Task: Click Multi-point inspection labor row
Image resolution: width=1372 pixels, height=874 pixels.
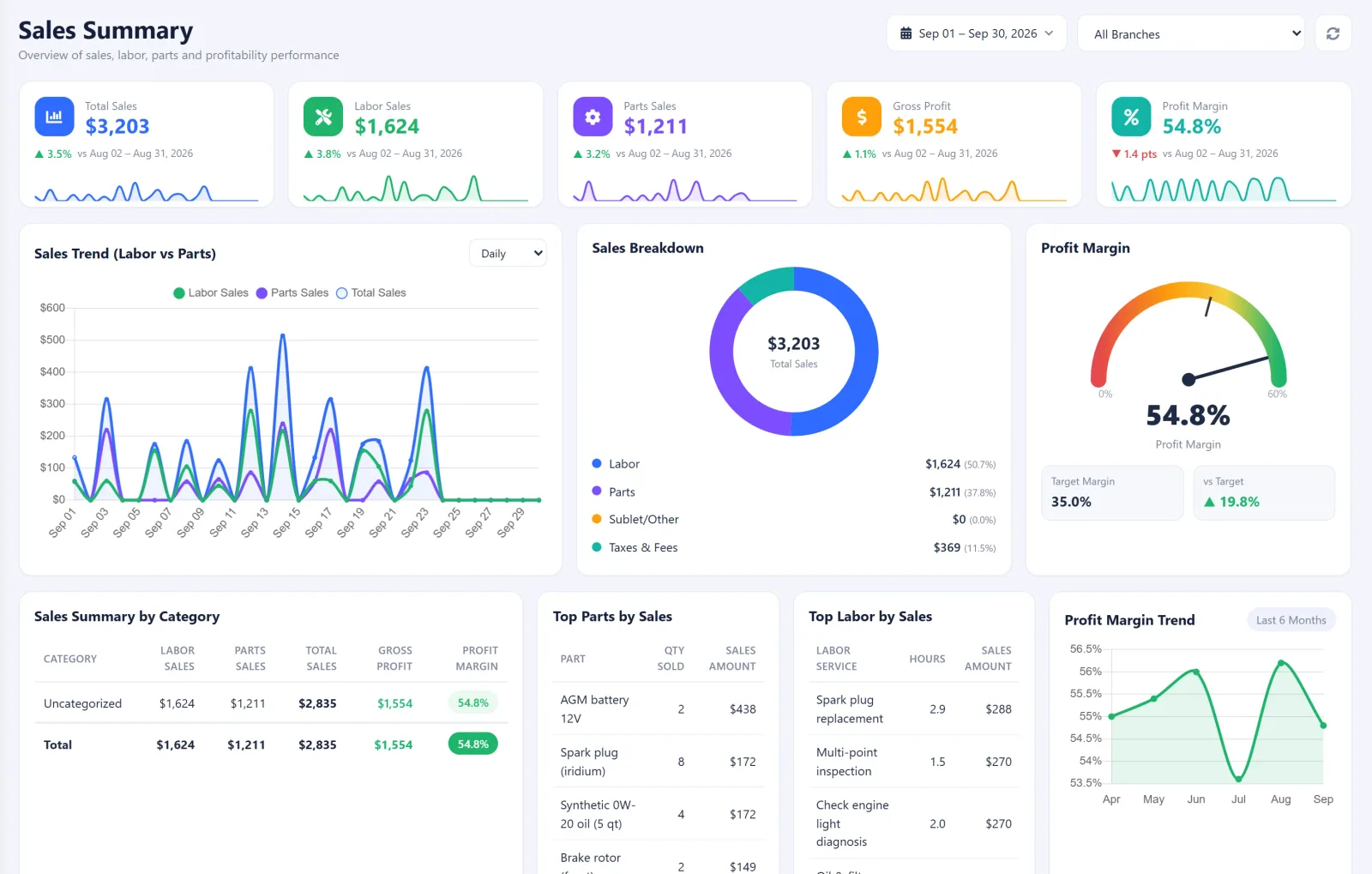Action: pyautogui.click(x=914, y=762)
